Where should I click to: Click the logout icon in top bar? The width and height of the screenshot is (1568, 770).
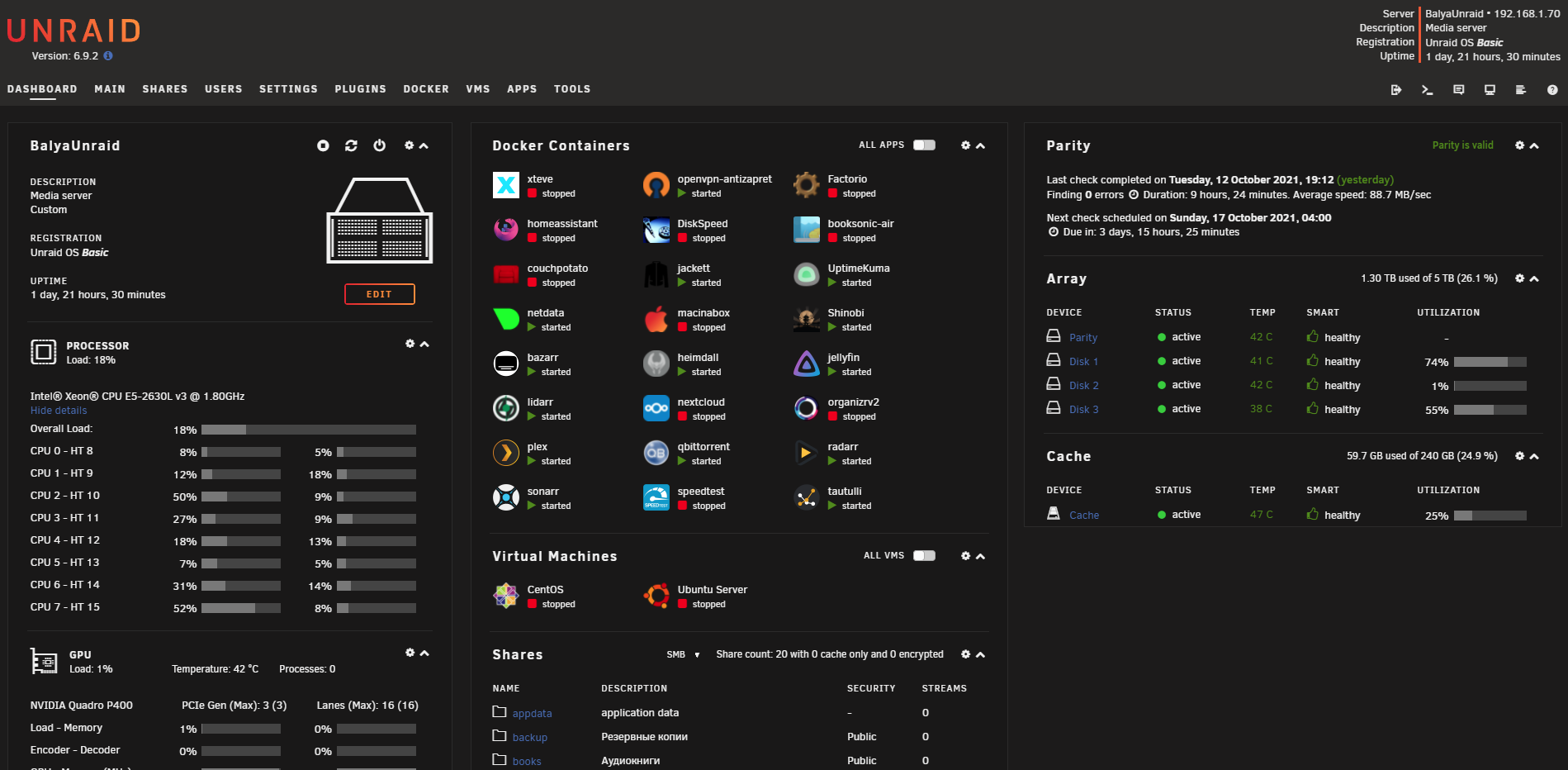click(1395, 90)
